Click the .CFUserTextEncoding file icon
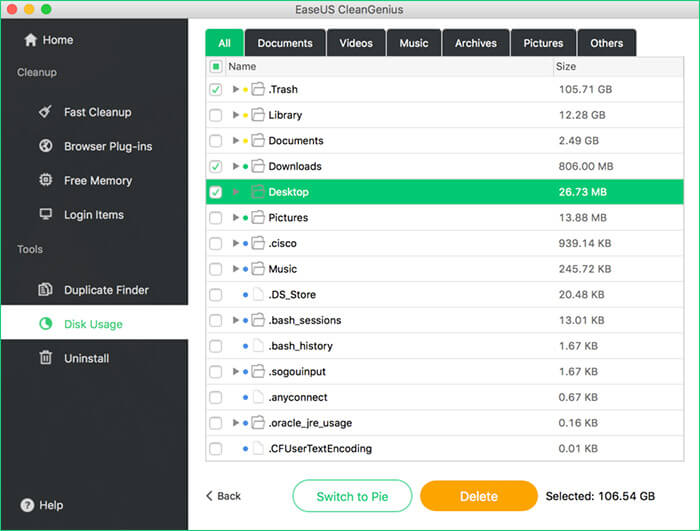Viewport: 700px width, 531px height. pos(258,449)
